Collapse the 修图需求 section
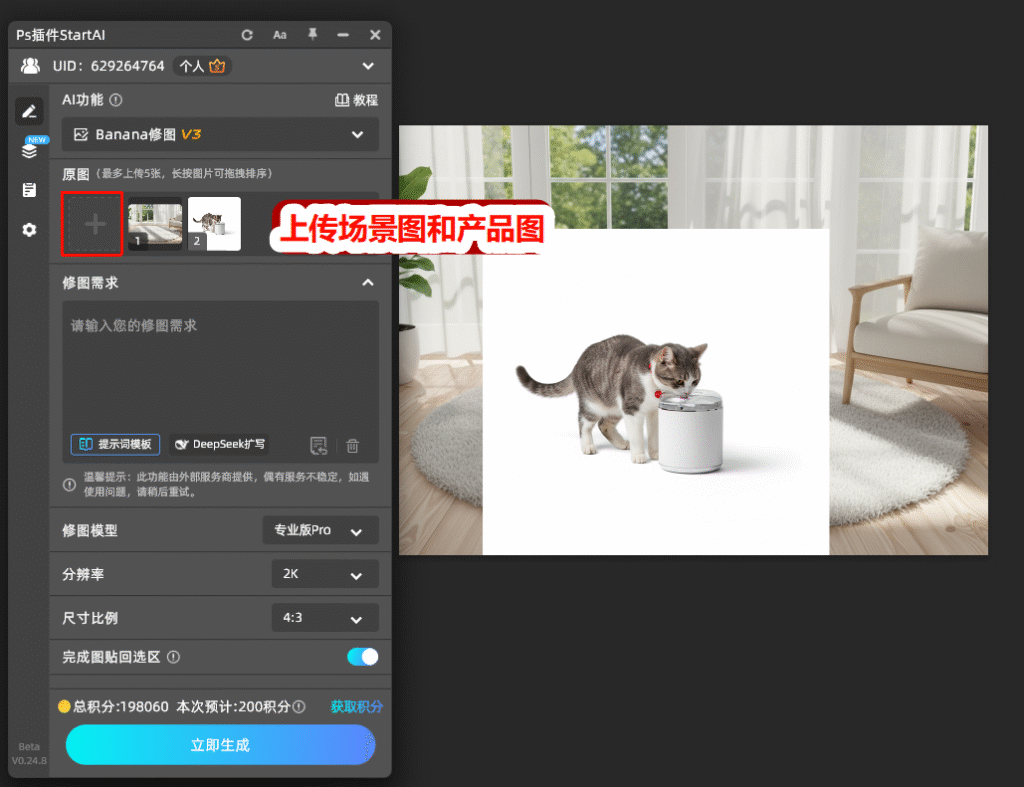Viewport: 1024px width, 787px height. [x=368, y=283]
